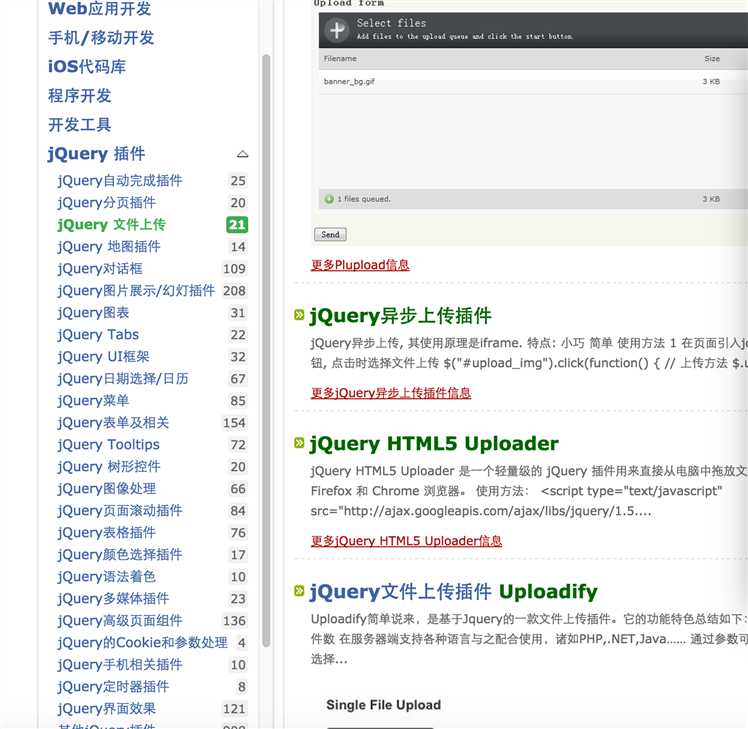Select jQuery颜色选择插件 in sidebar
The height and width of the screenshot is (729, 748).
click(x=120, y=554)
